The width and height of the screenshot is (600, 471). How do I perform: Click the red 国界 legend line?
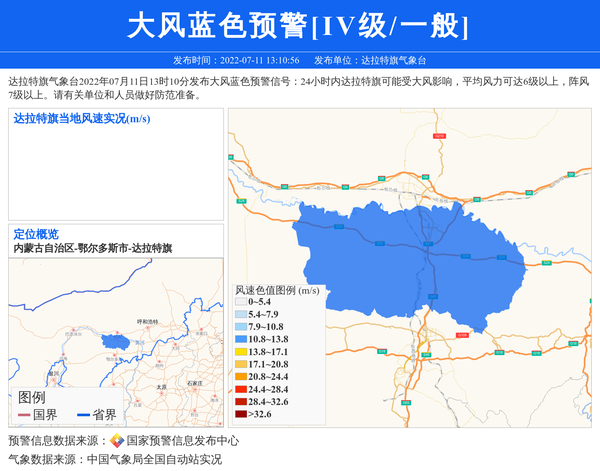(x=24, y=414)
